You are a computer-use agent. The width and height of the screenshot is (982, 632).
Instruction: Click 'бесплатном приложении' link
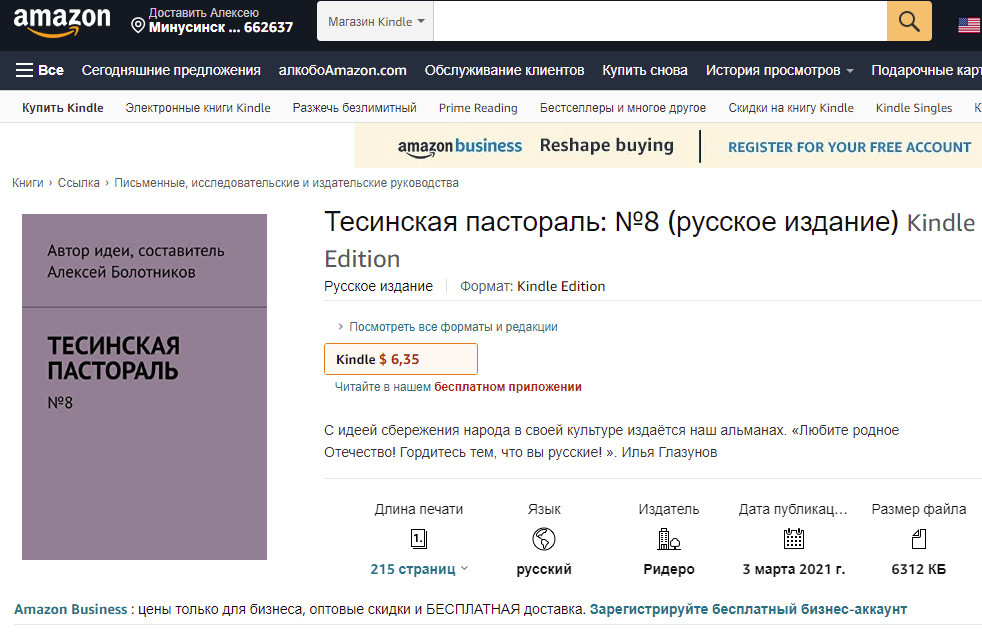508,386
